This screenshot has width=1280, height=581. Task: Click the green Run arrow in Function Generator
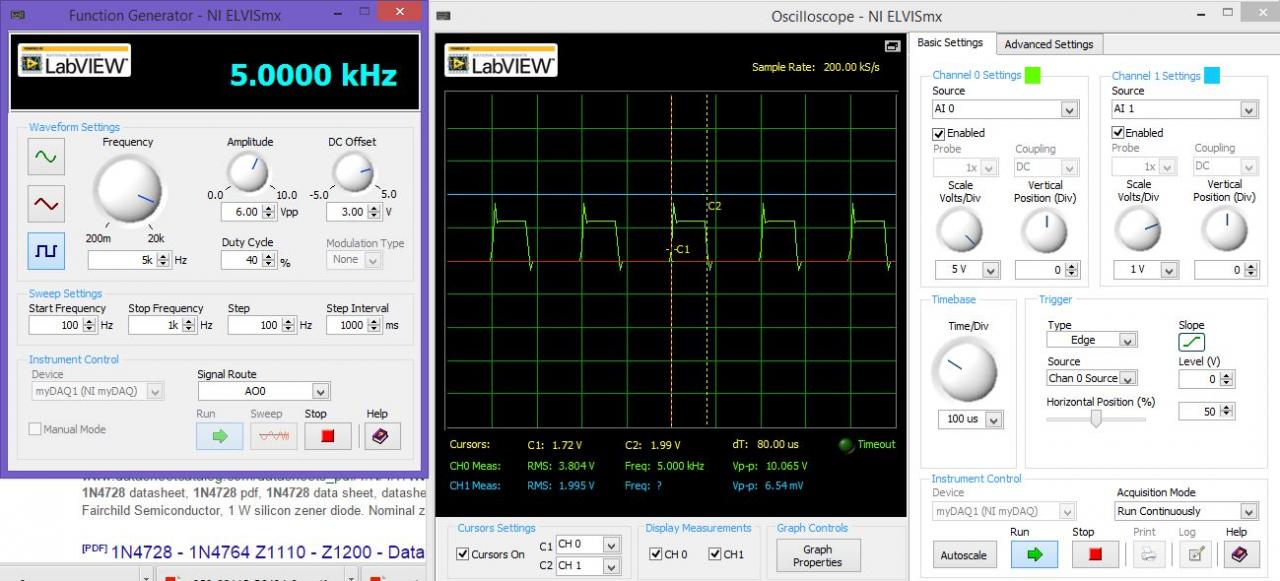pos(219,436)
